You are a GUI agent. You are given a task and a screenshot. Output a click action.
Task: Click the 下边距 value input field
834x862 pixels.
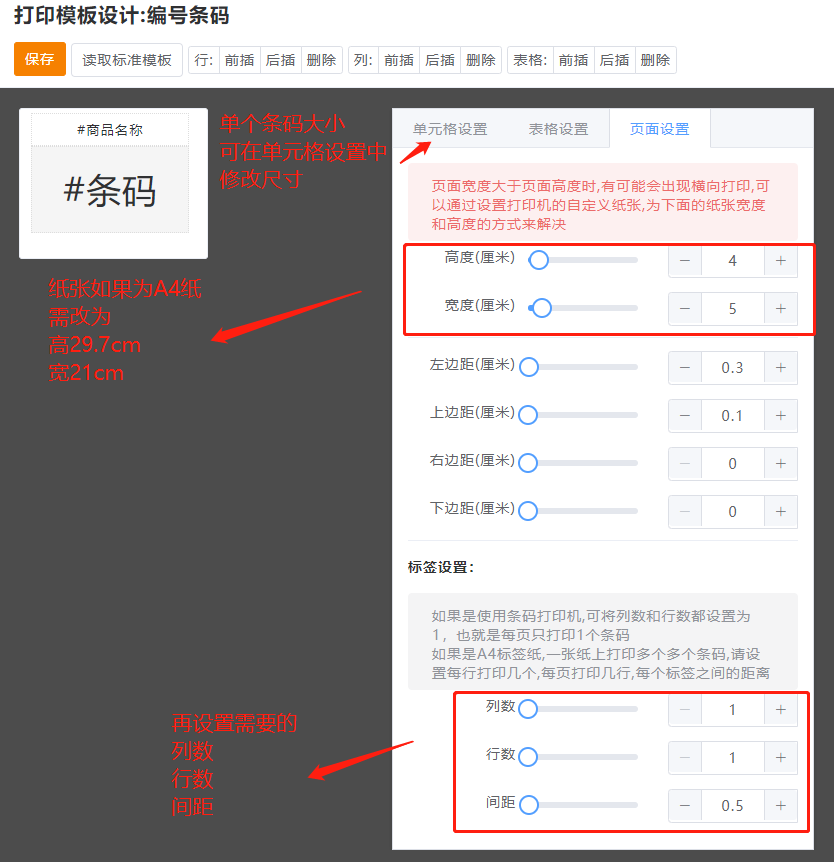click(732, 512)
